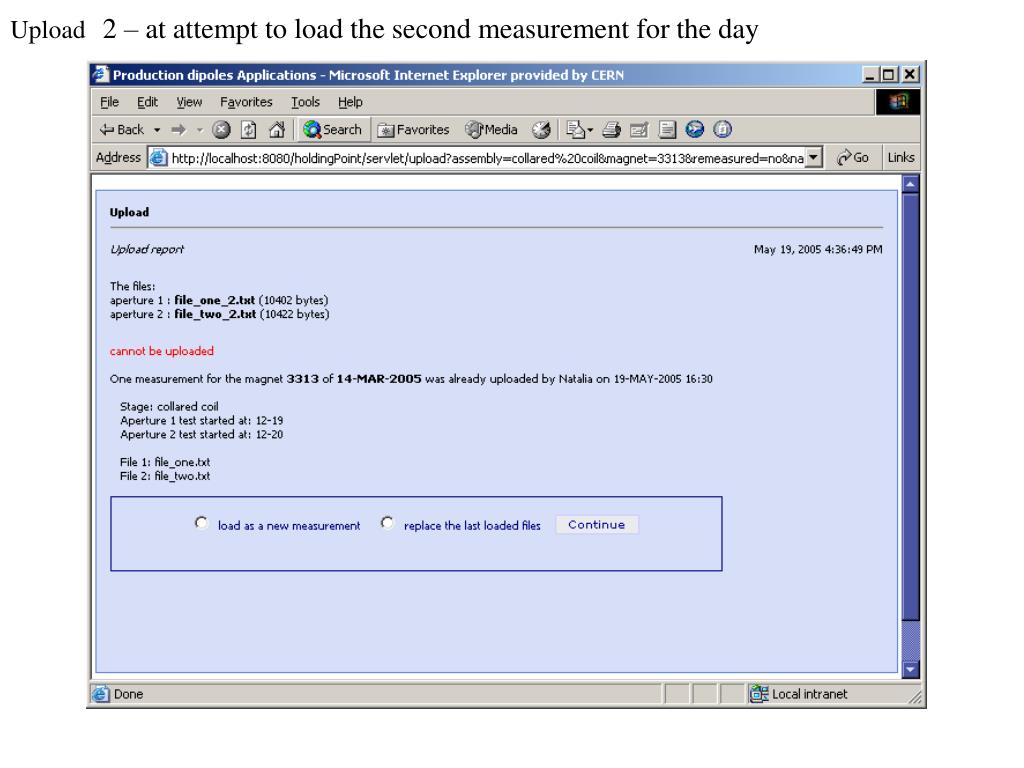
Task: Minimize the Internet Explorer window
Action: pyautogui.click(x=869, y=75)
